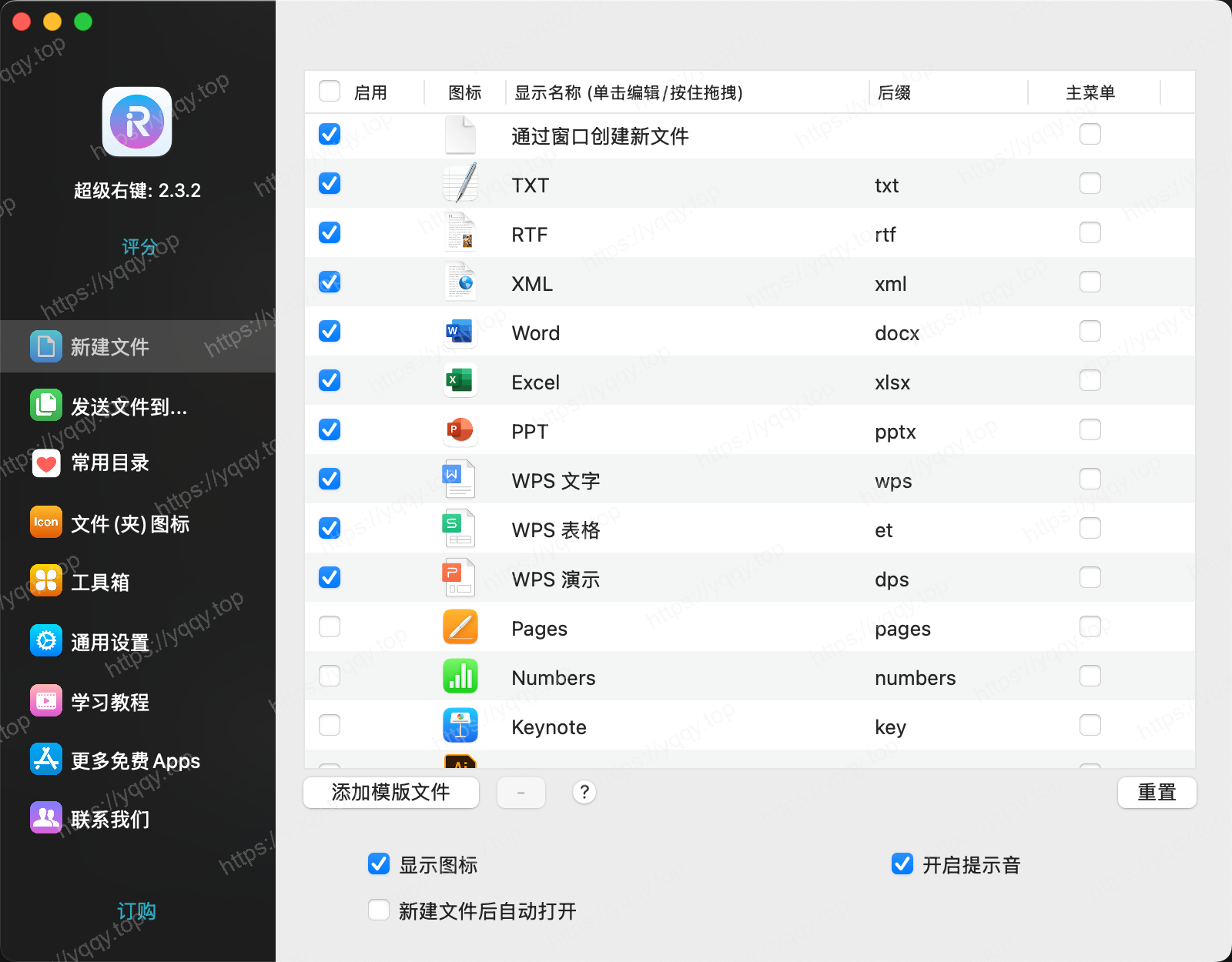The image size is (1232, 962).
Task: Click the 显示名称 column header
Action: point(628,92)
